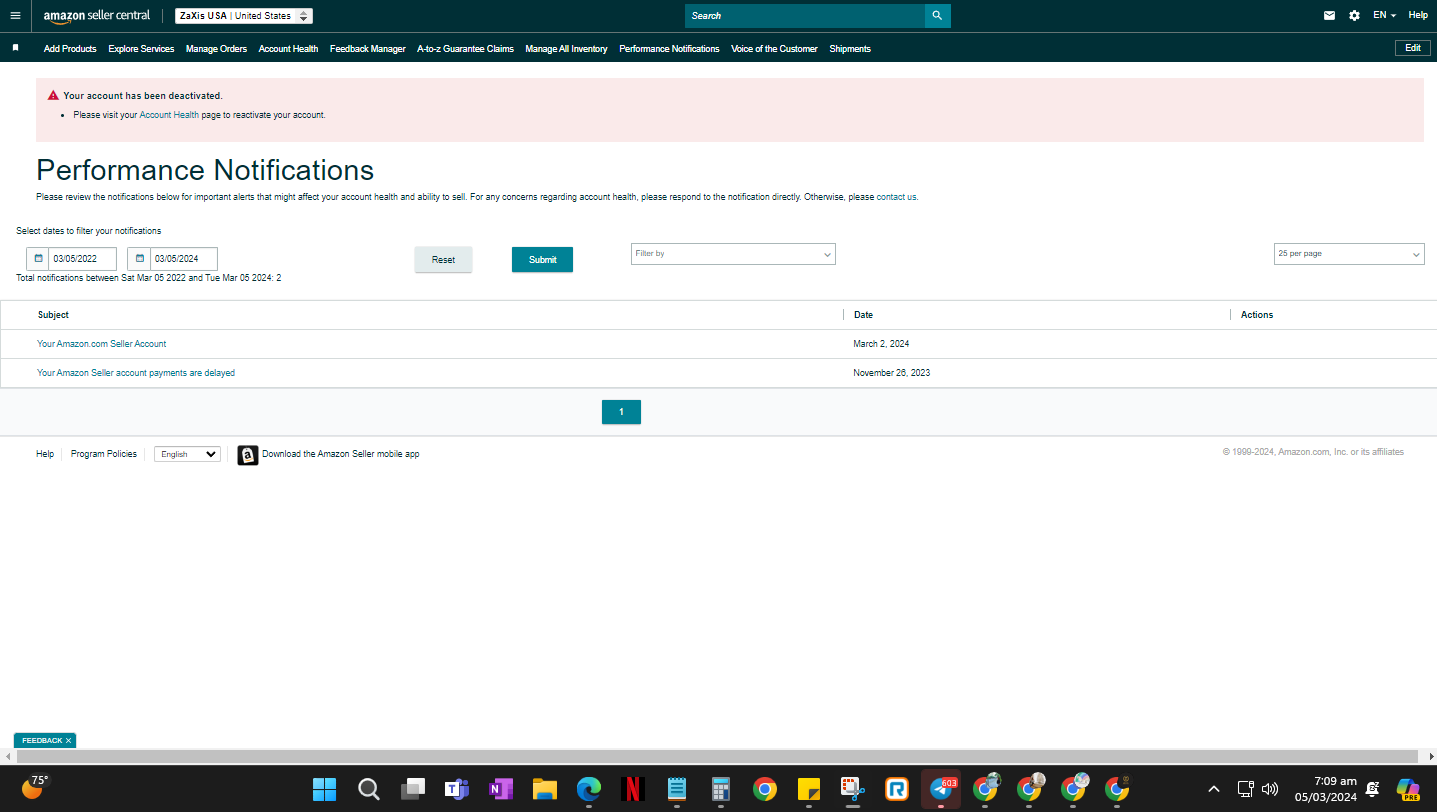The height and width of the screenshot is (812, 1437).
Task: Click the red warning triangle icon
Action: [x=53, y=96]
